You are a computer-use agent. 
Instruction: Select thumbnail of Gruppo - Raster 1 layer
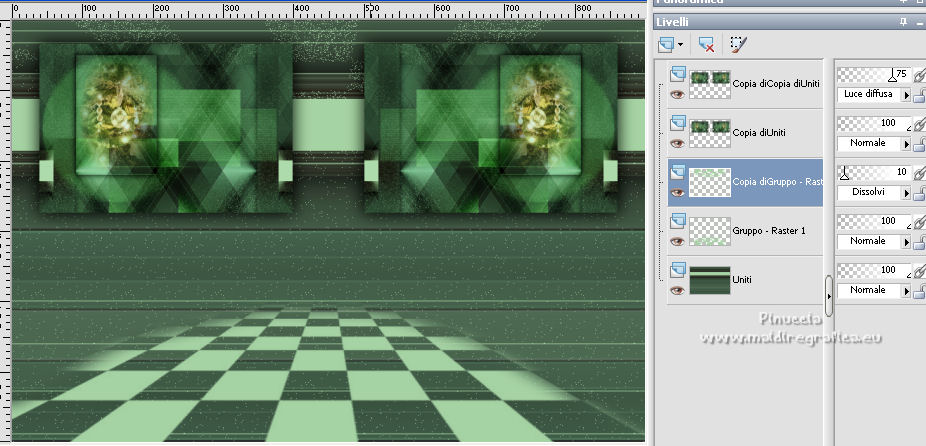pyautogui.click(x=710, y=231)
